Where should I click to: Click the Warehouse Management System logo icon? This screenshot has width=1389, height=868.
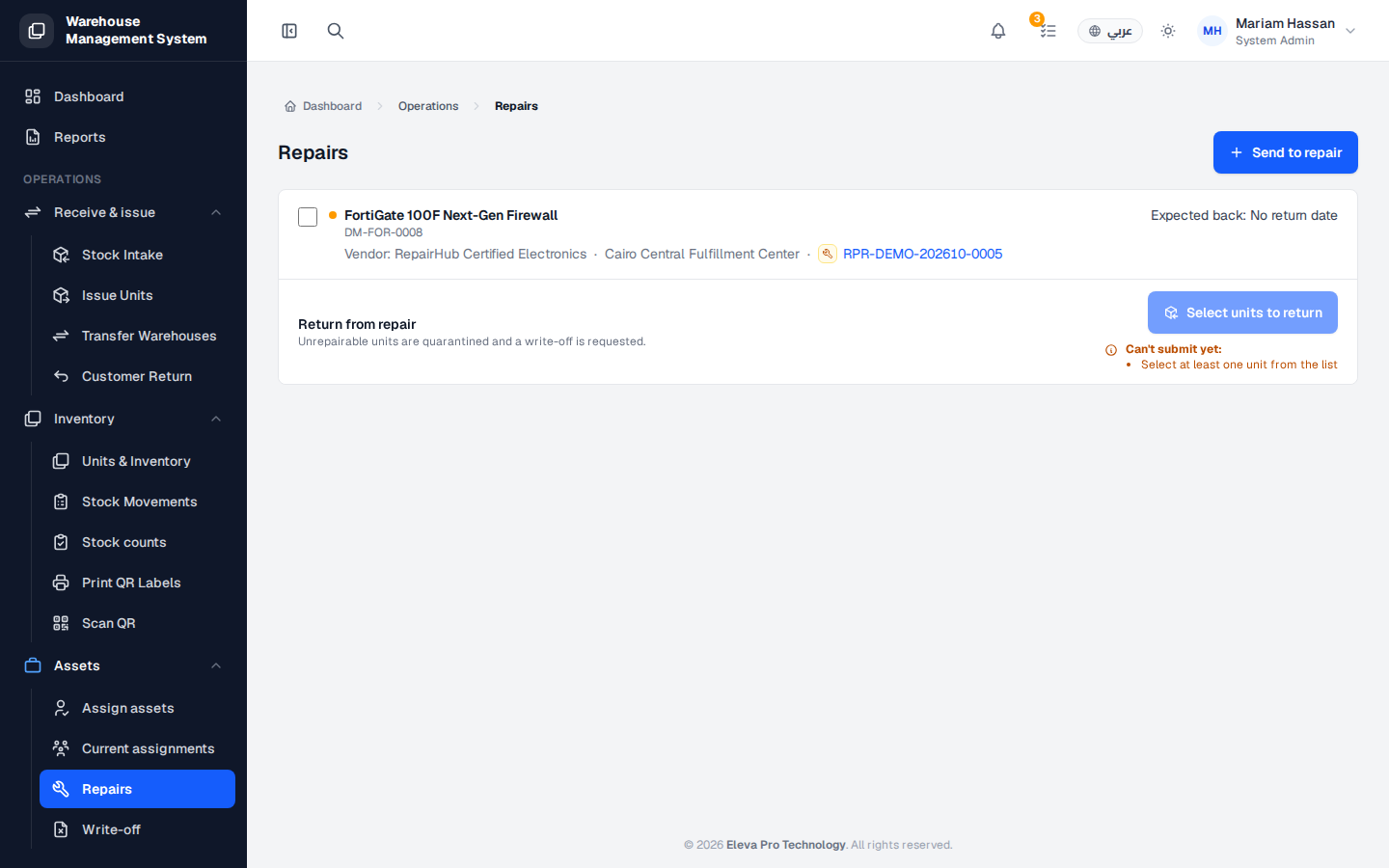[x=37, y=31]
